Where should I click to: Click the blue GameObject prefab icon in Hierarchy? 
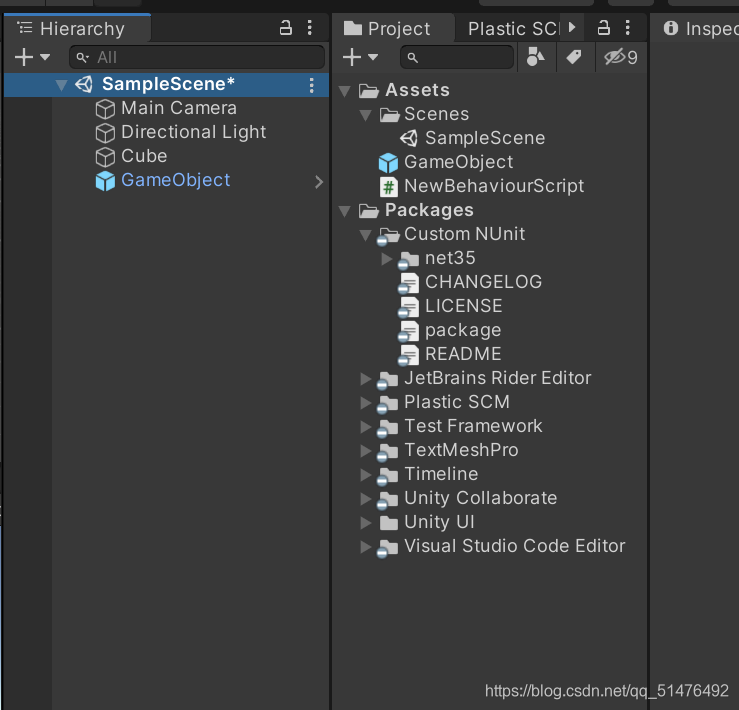[x=105, y=181]
